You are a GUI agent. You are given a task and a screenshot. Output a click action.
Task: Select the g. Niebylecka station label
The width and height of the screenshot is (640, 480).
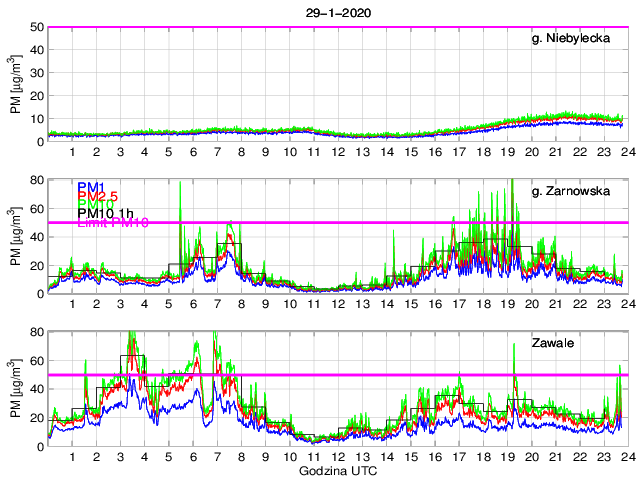click(578, 39)
